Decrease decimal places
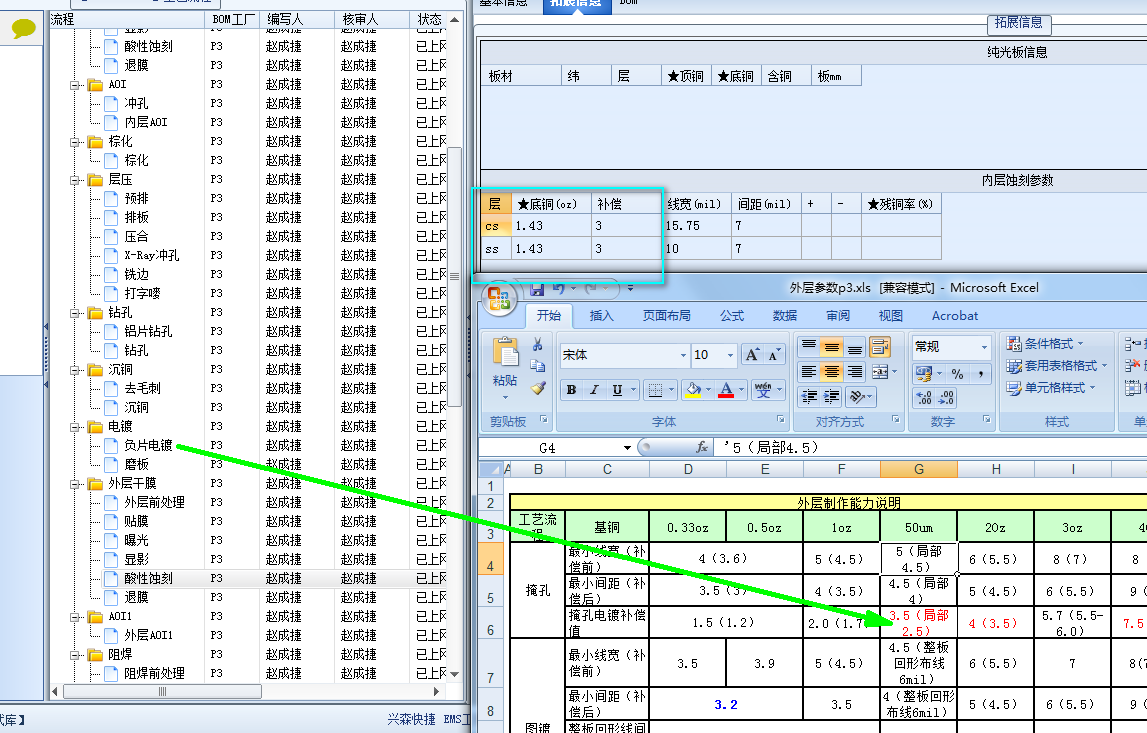The height and width of the screenshot is (733, 1147). [946, 397]
